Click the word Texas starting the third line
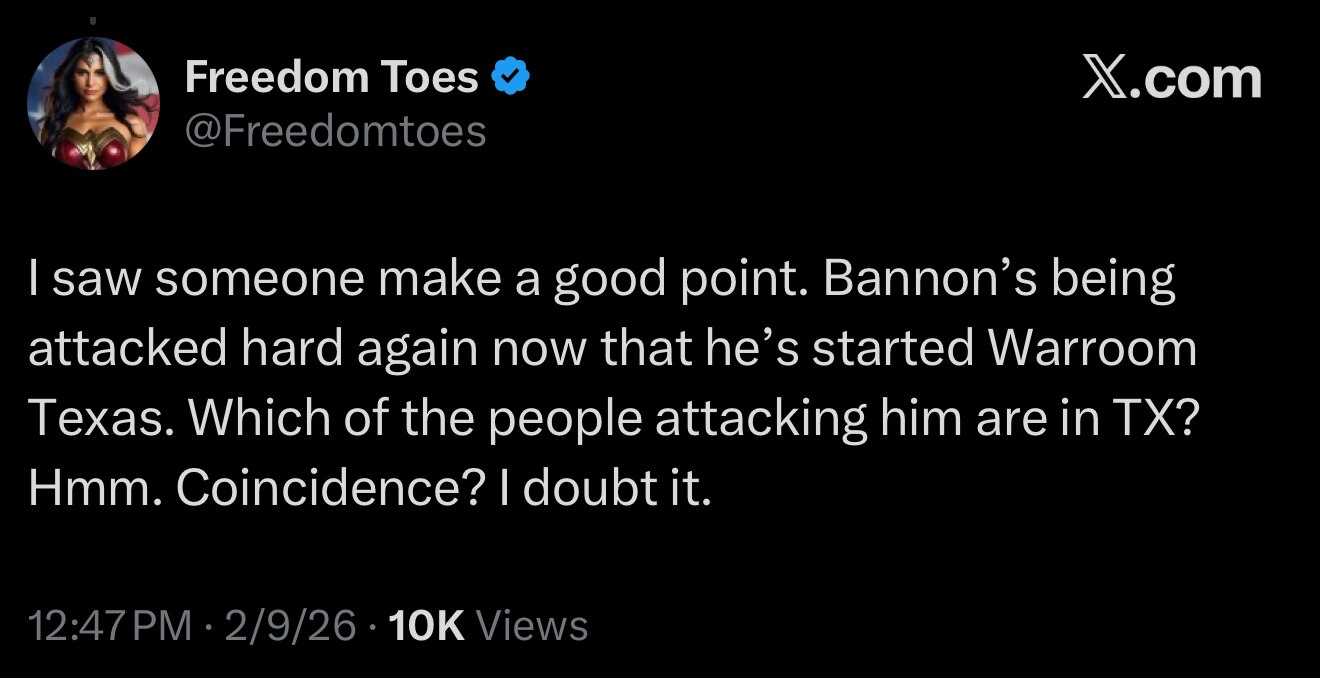The image size is (1320, 678). pyautogui.click(x=91, y=418)
